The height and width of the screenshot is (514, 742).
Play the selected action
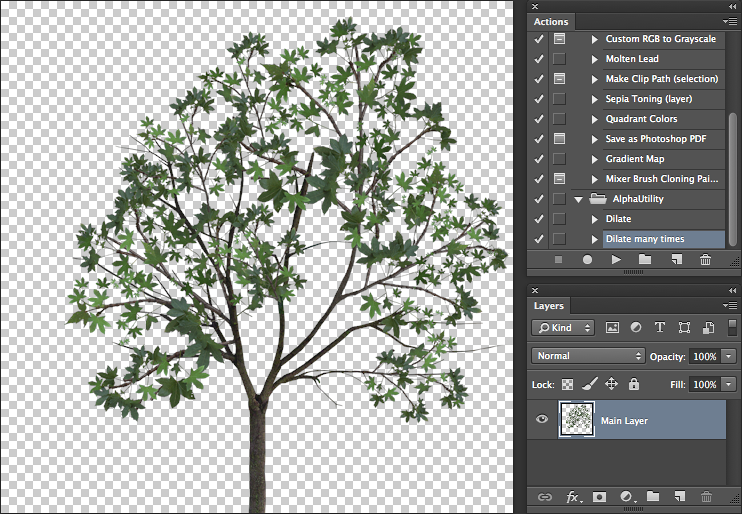click(x=616, y=260)
